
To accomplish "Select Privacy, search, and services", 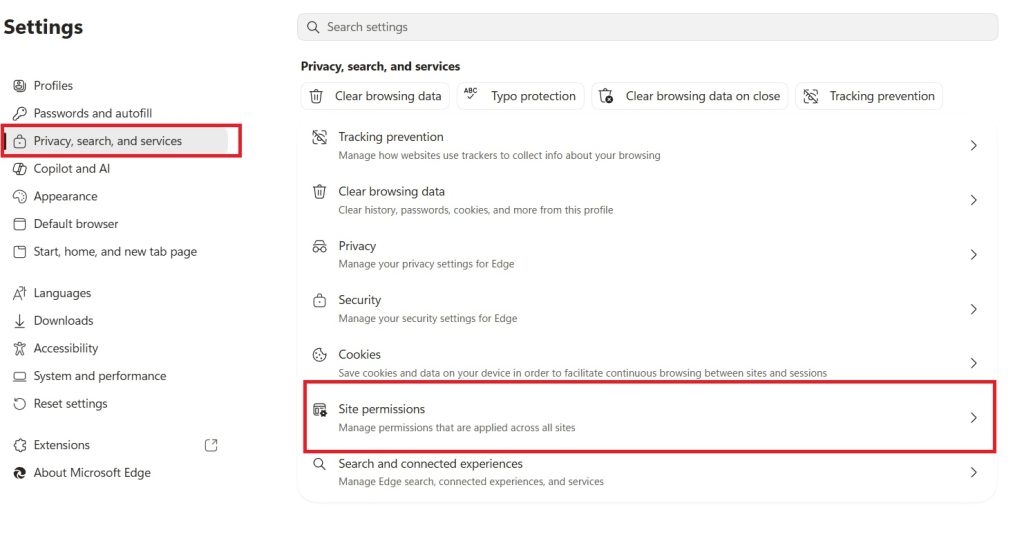I will (x=108, y=141).
